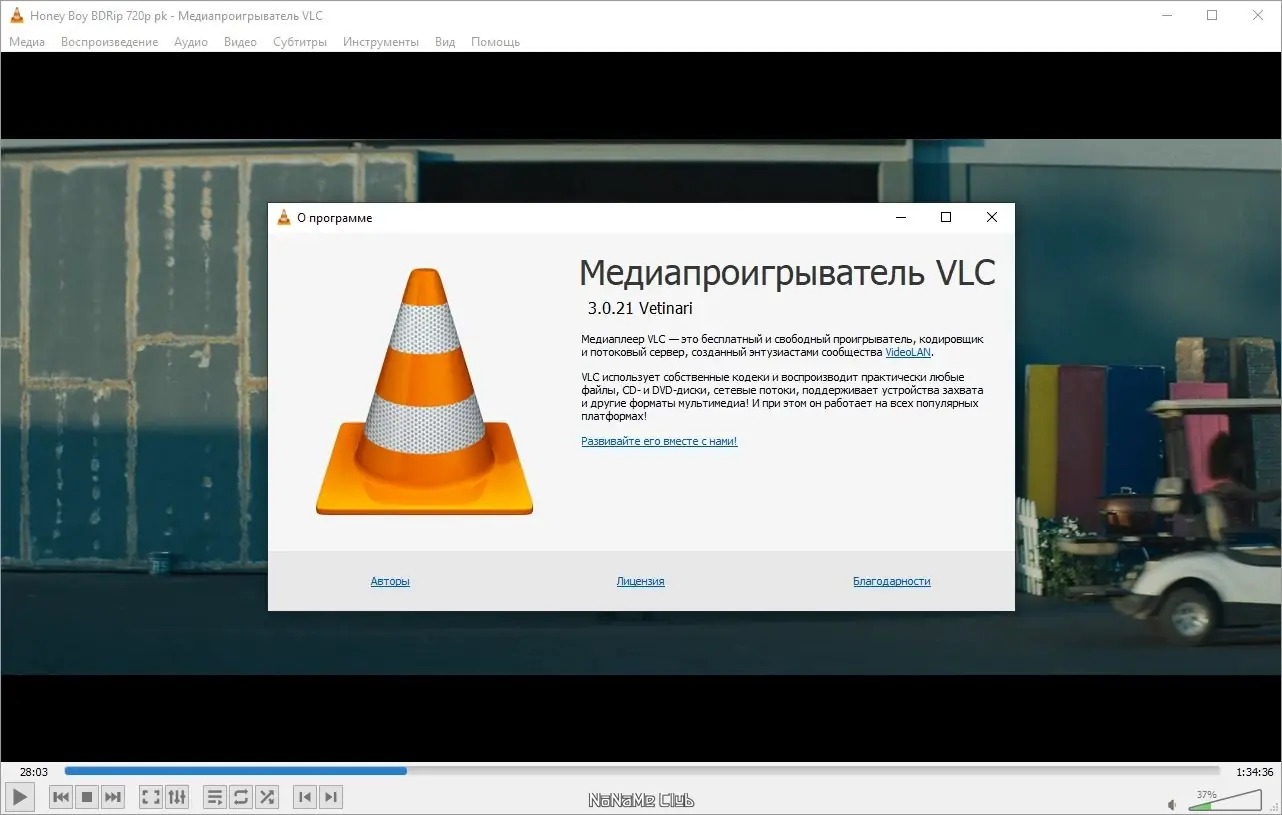Open the extended settings equalizer panel

click(x=177, y=797)
